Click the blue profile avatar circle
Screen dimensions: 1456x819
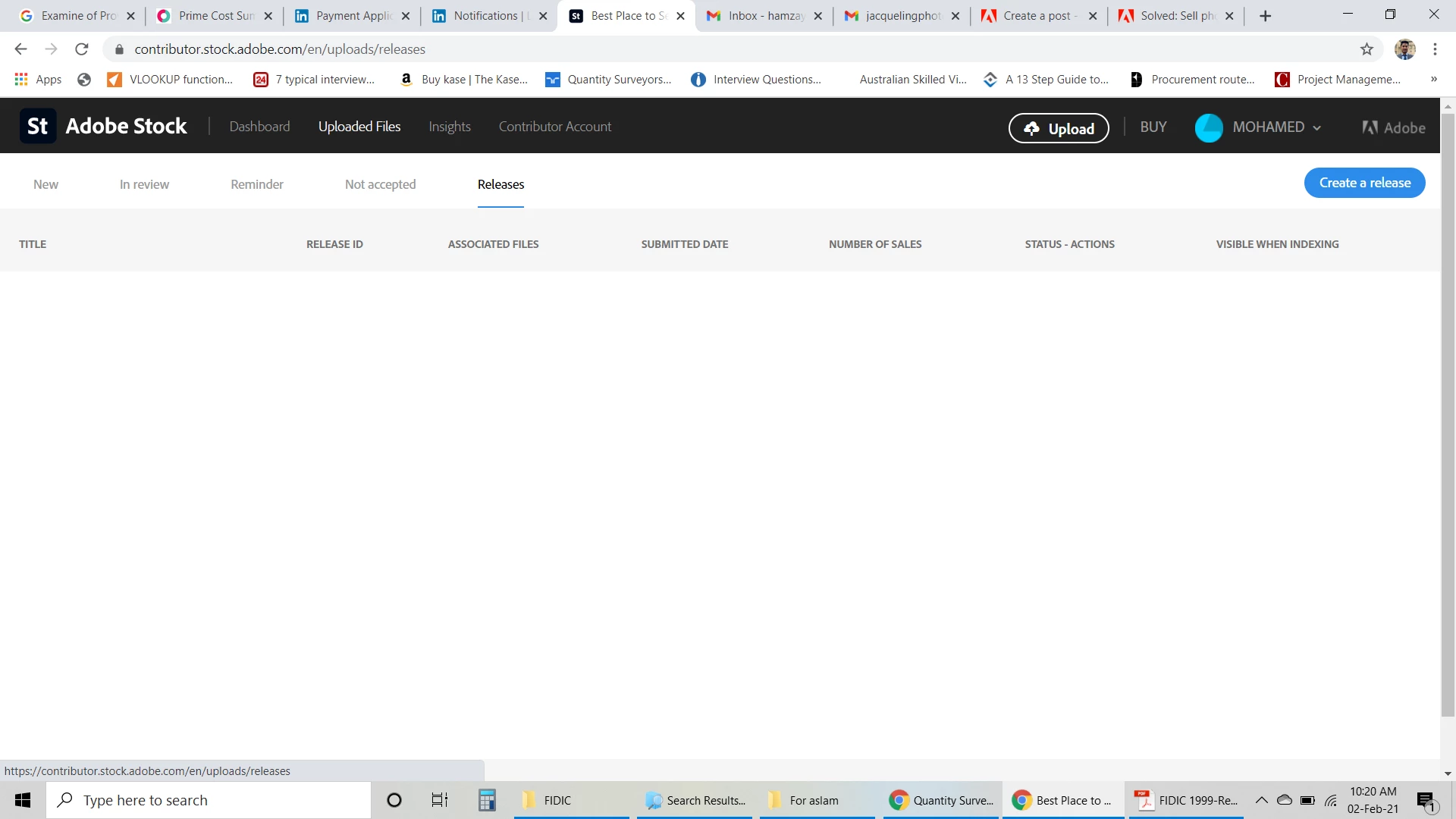pyautogui.click(x=1208, y=127)
